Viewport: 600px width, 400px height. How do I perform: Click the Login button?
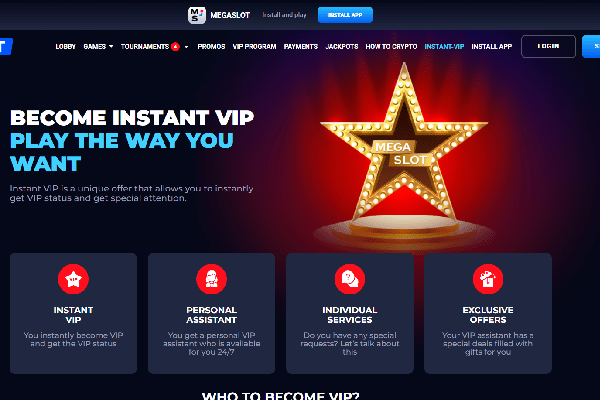click(x=548, y=46)
